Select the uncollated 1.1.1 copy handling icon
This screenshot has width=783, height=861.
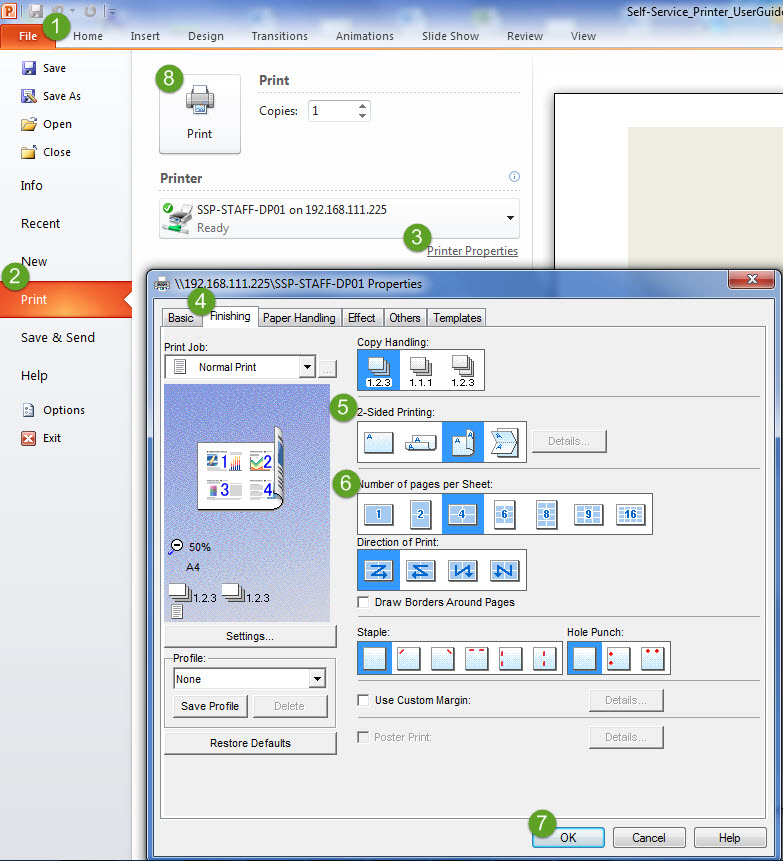[420, 370]
